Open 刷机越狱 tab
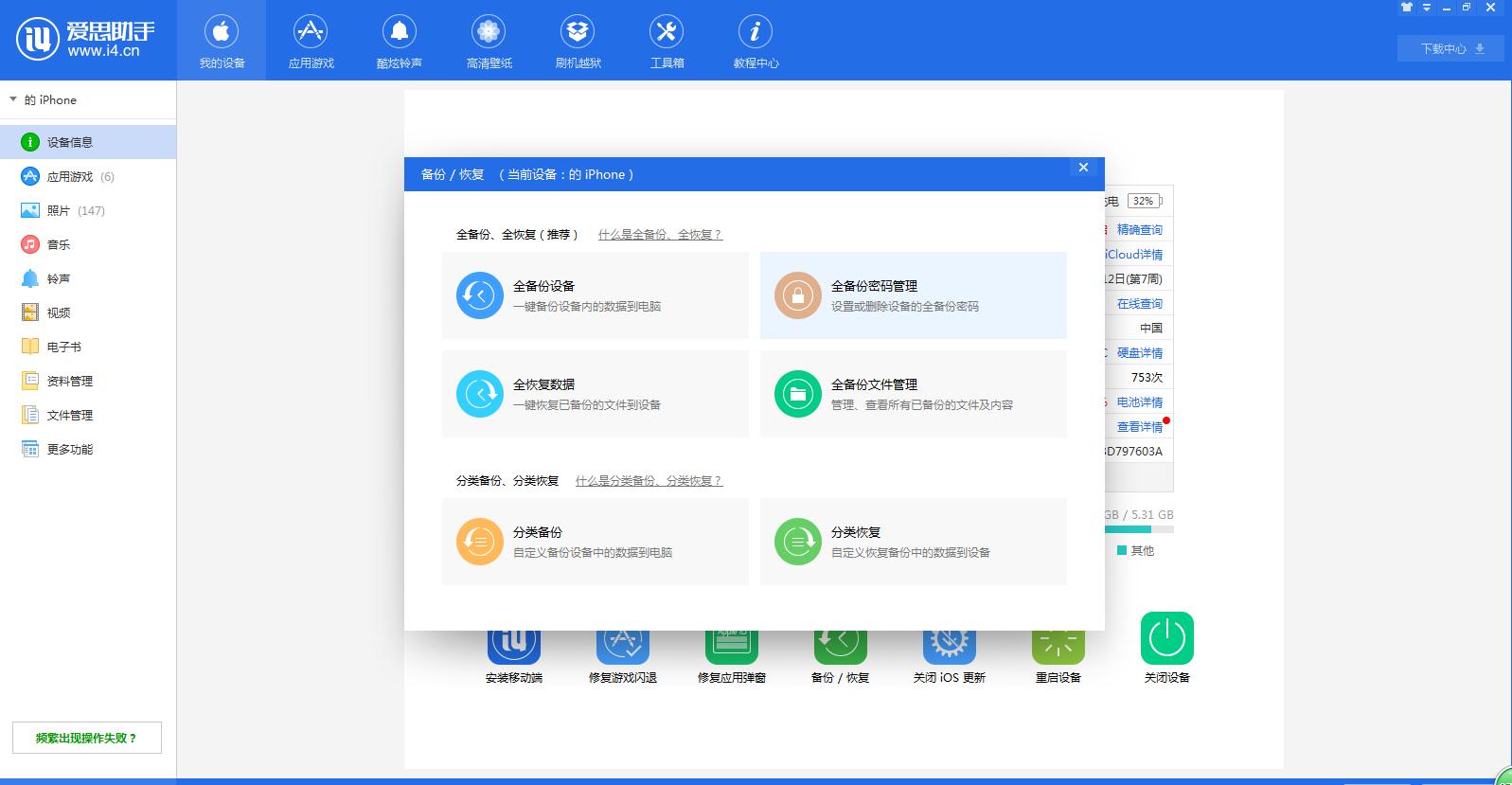The image size is (1512, 785). 578,41
